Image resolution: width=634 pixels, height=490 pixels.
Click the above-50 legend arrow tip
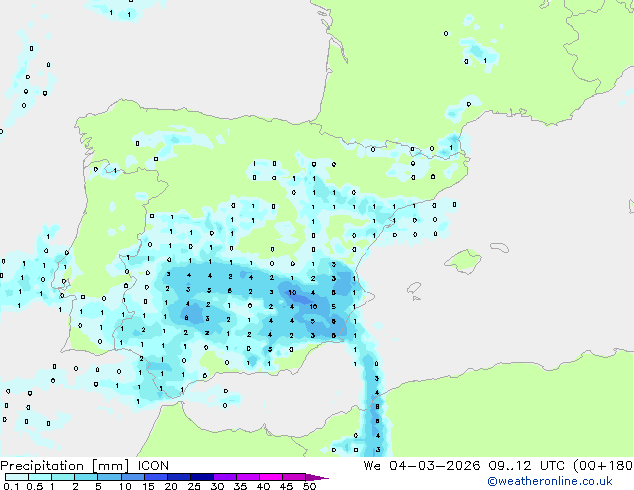point(317,477)
